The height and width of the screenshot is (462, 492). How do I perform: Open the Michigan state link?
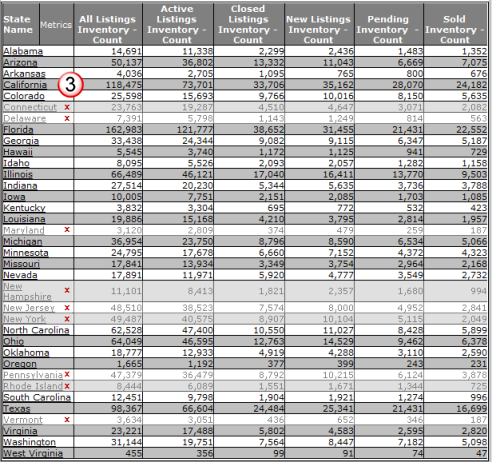tap(23, 241)
